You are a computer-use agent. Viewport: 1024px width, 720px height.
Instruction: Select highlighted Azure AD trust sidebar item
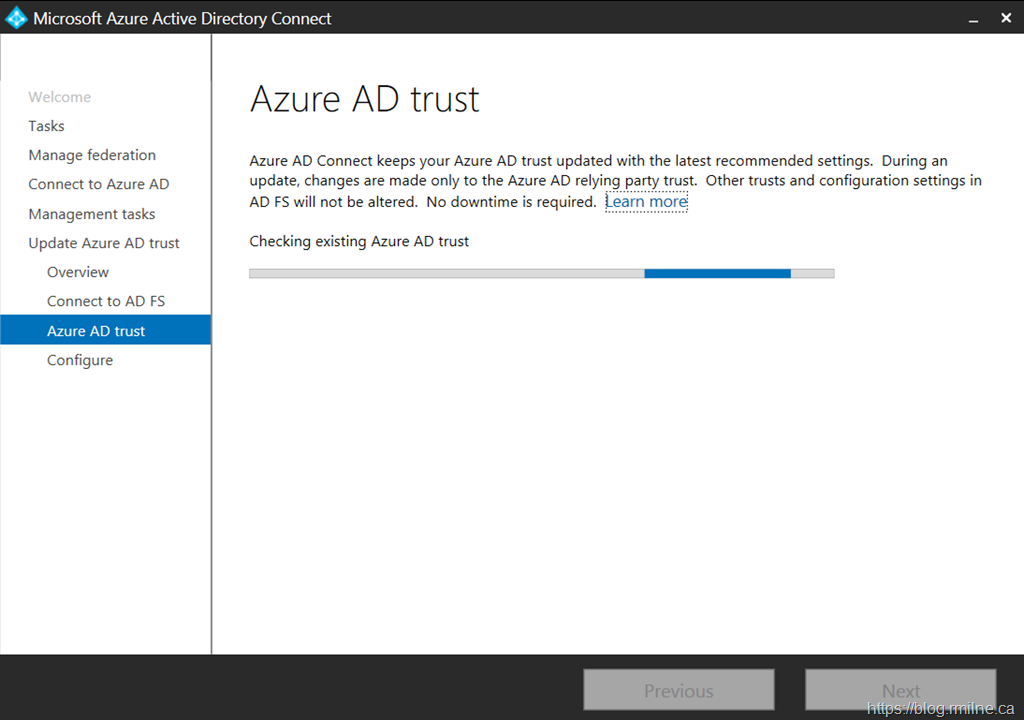[96, 331]
